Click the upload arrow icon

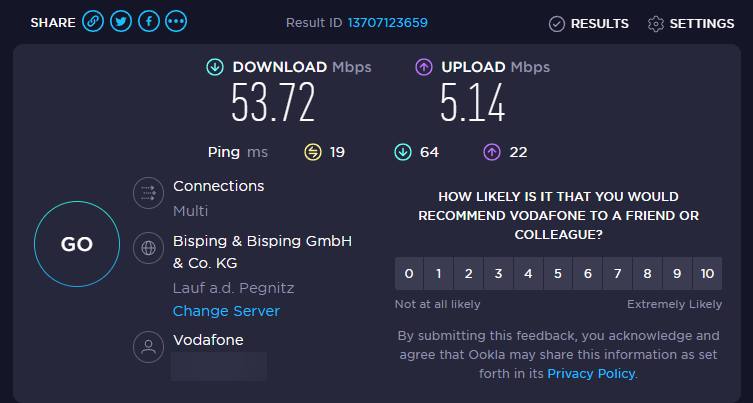tap(423, 67)
